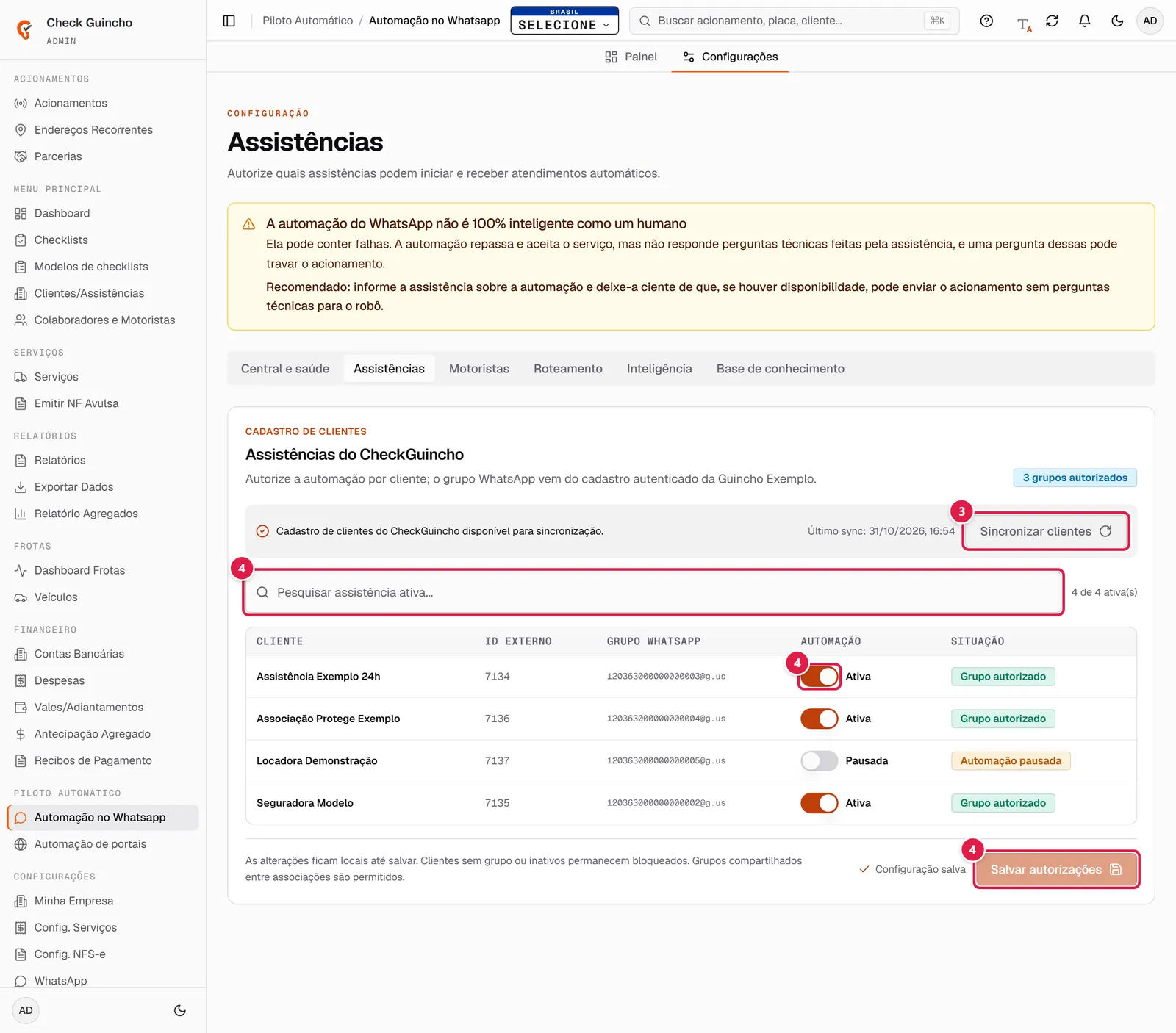Open Contas Bancárias

tap(103, 654)
